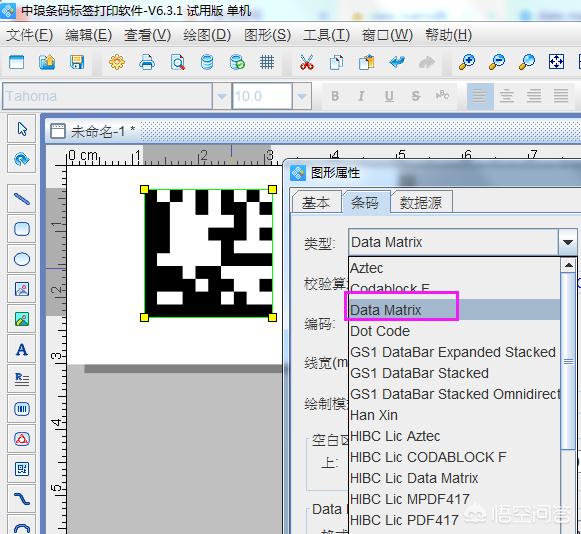581x534 pixels.
Task: Select the text A tool
Action: pos(22,349)
